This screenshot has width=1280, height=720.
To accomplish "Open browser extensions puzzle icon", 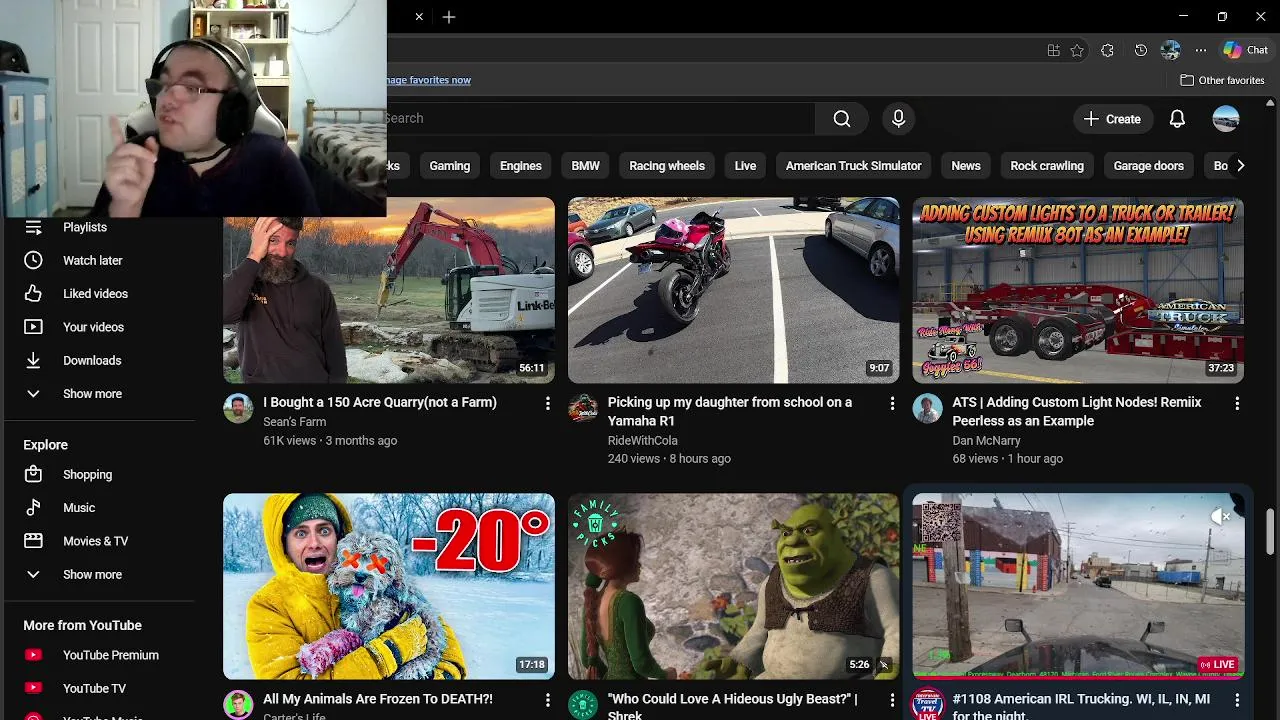I will (1107, 50).
